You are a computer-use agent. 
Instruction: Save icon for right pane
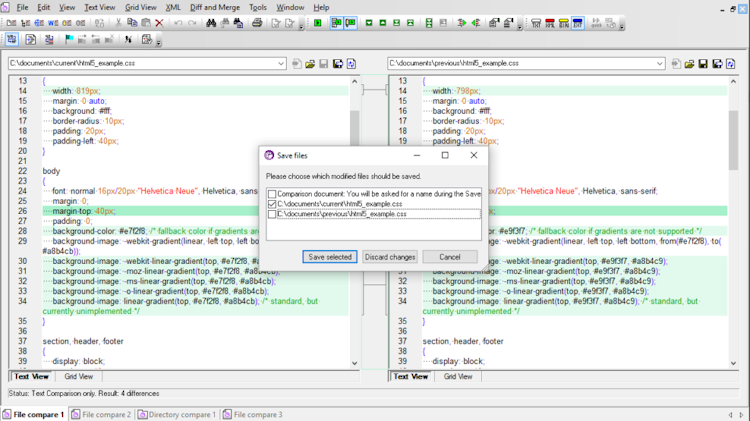[703, 64]
